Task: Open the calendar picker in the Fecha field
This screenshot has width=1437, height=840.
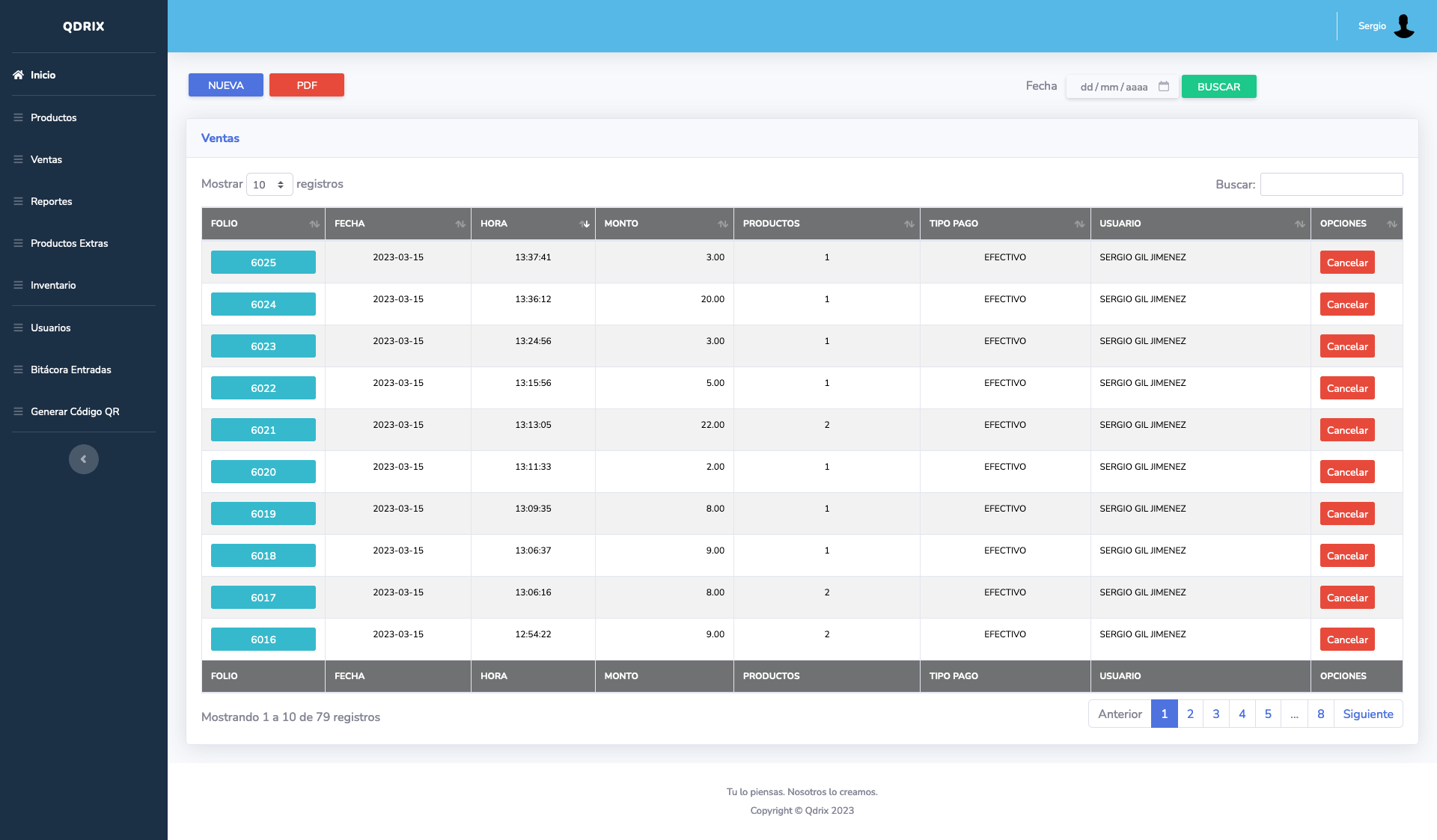Action: pos(1164,86)
